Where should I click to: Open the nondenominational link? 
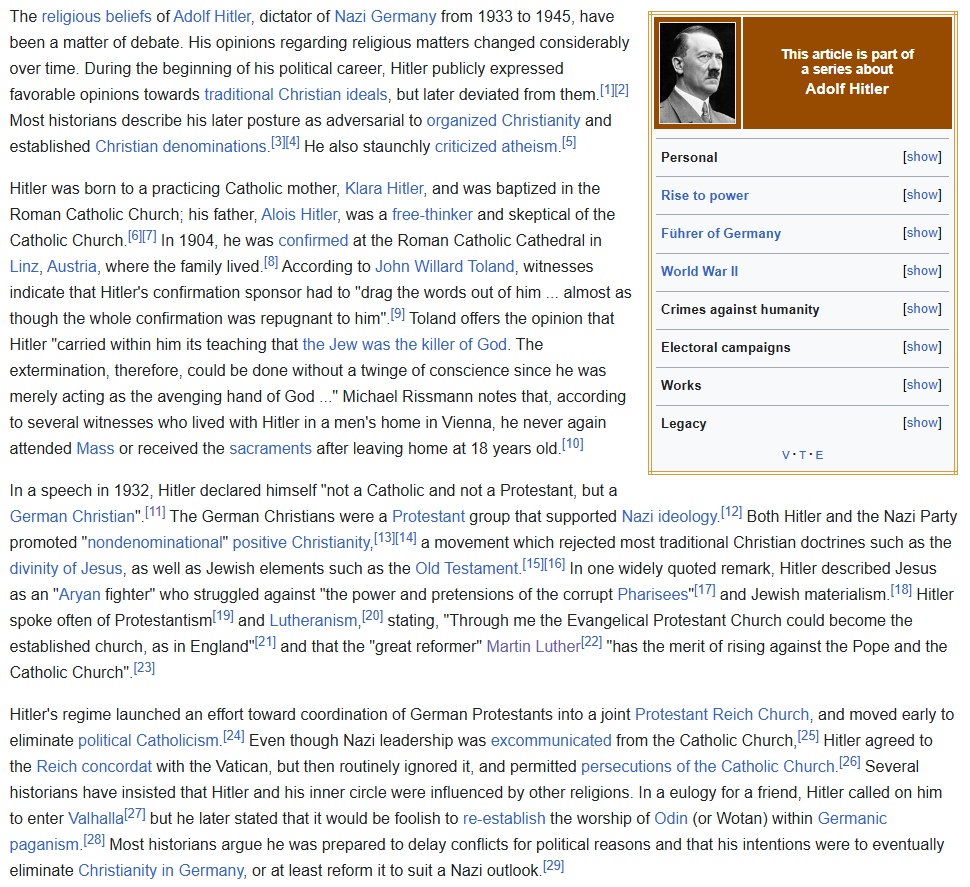155,542
